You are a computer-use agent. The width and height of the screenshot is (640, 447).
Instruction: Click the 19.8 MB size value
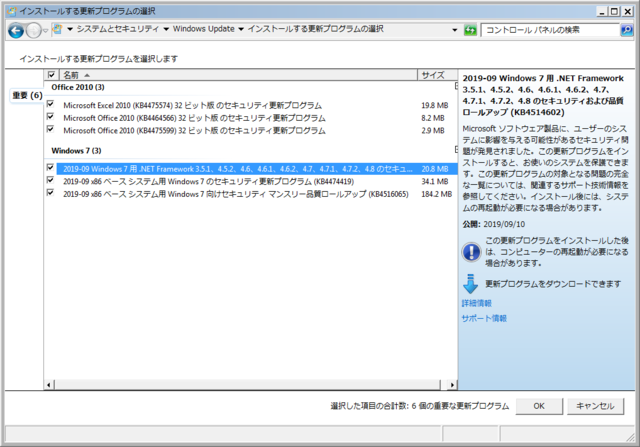tap(435, 105)
